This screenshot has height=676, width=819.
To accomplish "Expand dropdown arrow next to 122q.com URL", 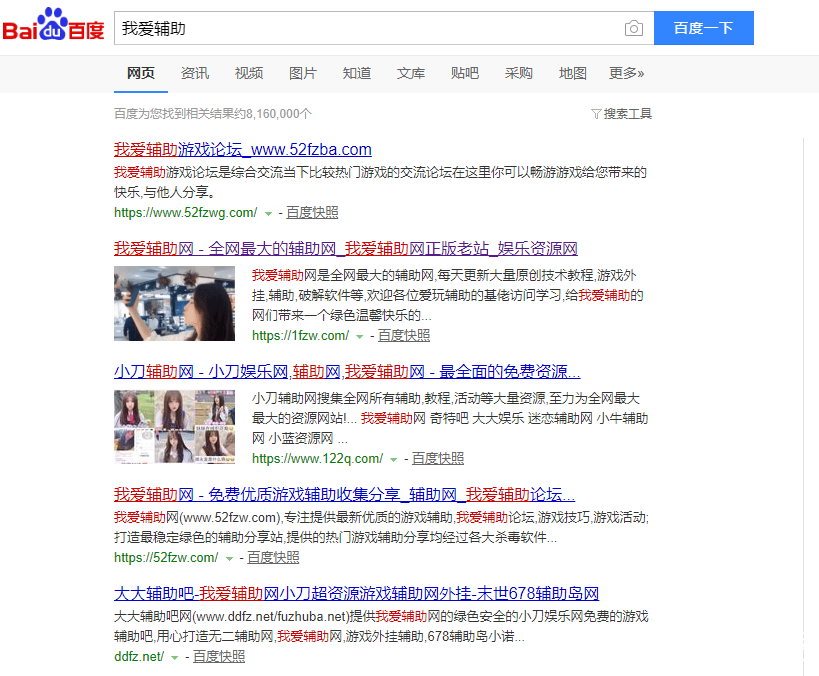I will pyautogui.click(x=394, y=460).
